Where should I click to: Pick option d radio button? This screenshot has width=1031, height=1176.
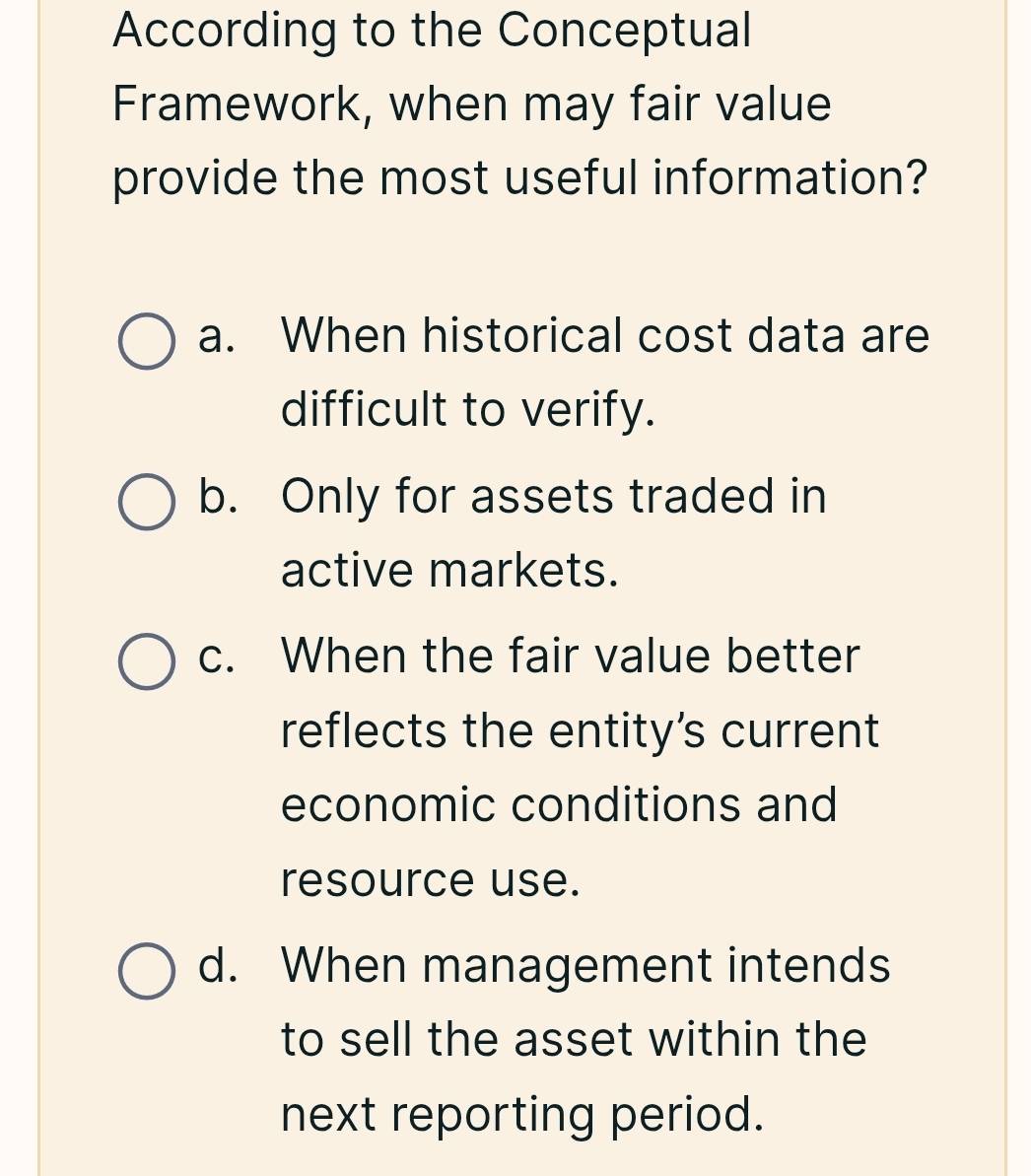(147, 971)
